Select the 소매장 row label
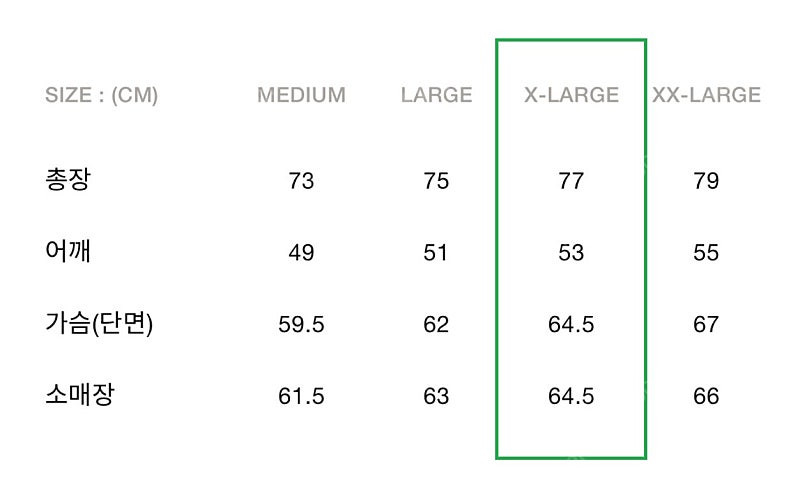800x479 pixels. (x=80, y=395)
